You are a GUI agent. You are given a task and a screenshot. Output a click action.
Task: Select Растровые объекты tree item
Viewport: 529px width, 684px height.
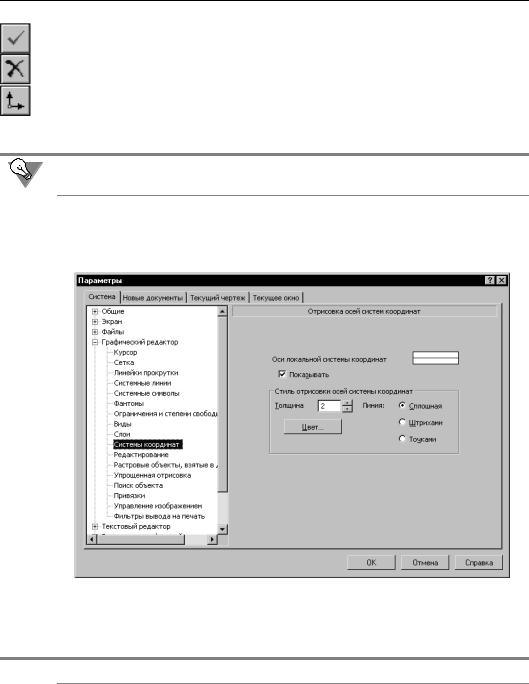[x=165, y=465]
